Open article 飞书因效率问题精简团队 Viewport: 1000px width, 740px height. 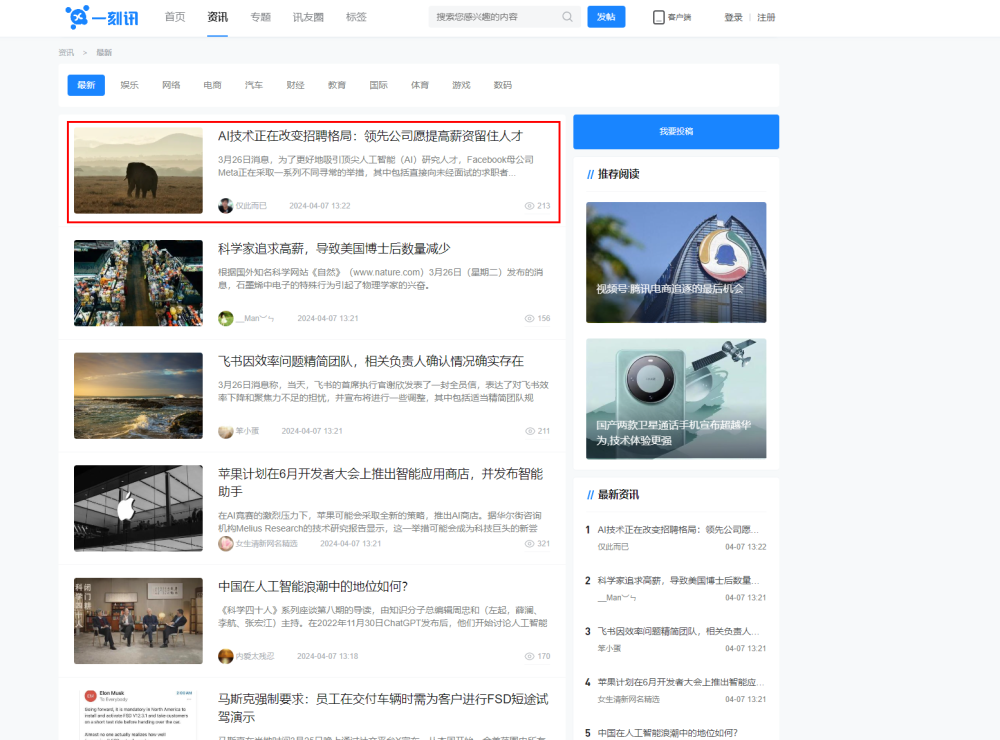(371, 362)
